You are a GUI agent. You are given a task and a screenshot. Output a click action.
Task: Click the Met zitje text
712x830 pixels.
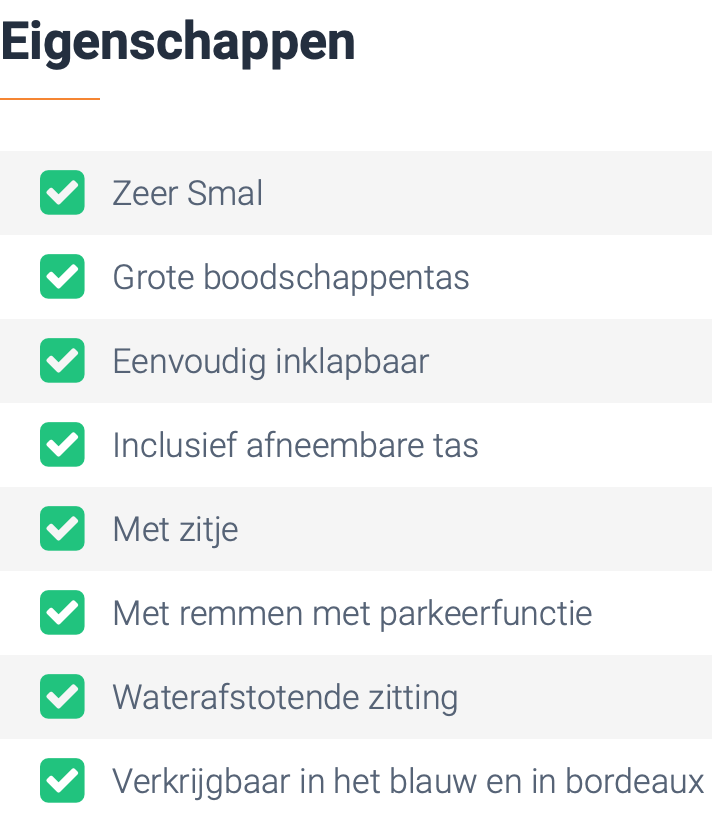pyautogui.click(x=175, y=529)
